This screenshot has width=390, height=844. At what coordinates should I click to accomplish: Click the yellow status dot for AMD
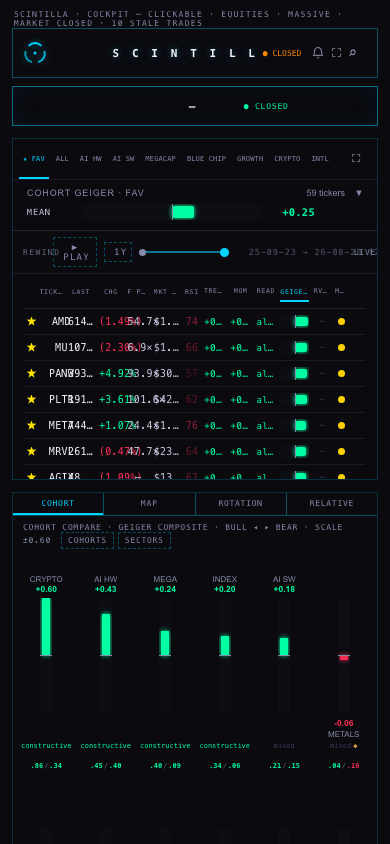tap(341, 321)
